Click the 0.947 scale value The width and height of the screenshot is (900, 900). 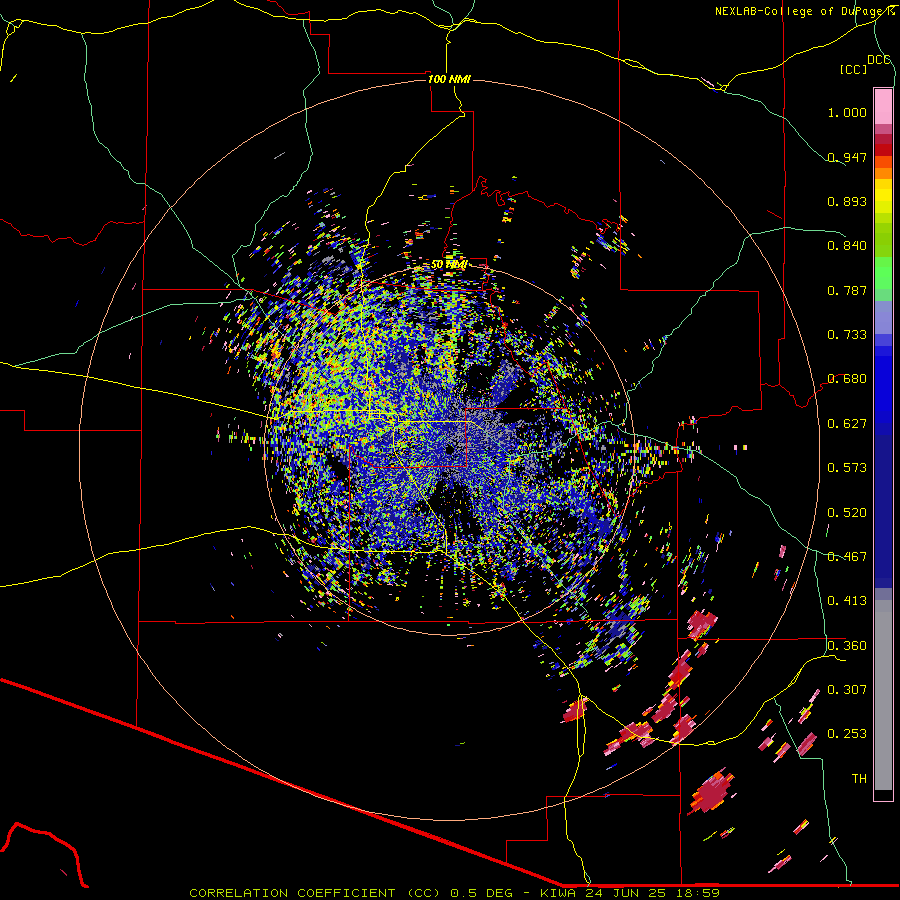point(847,157)
